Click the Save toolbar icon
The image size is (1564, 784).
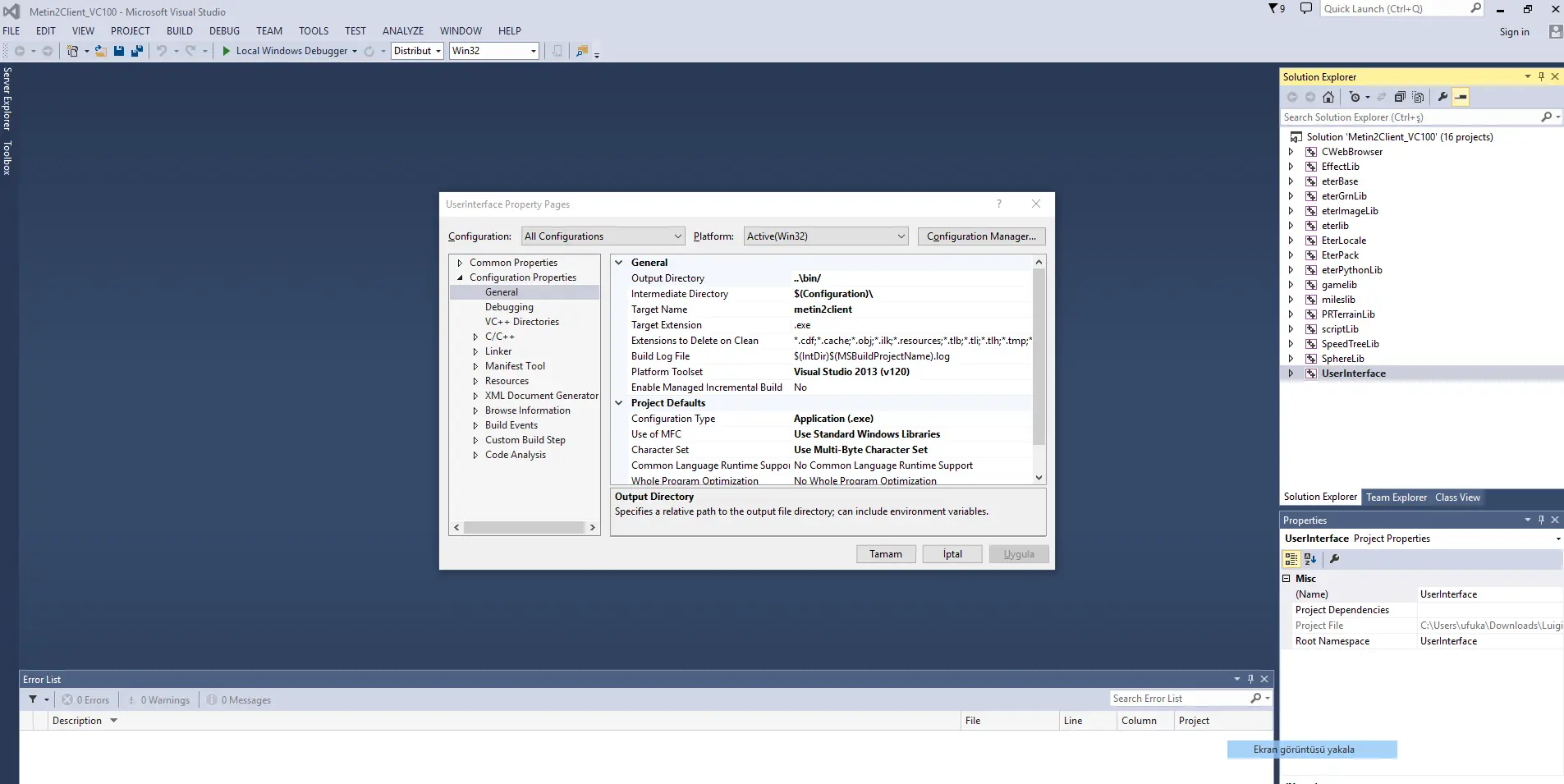pos(119,51)
